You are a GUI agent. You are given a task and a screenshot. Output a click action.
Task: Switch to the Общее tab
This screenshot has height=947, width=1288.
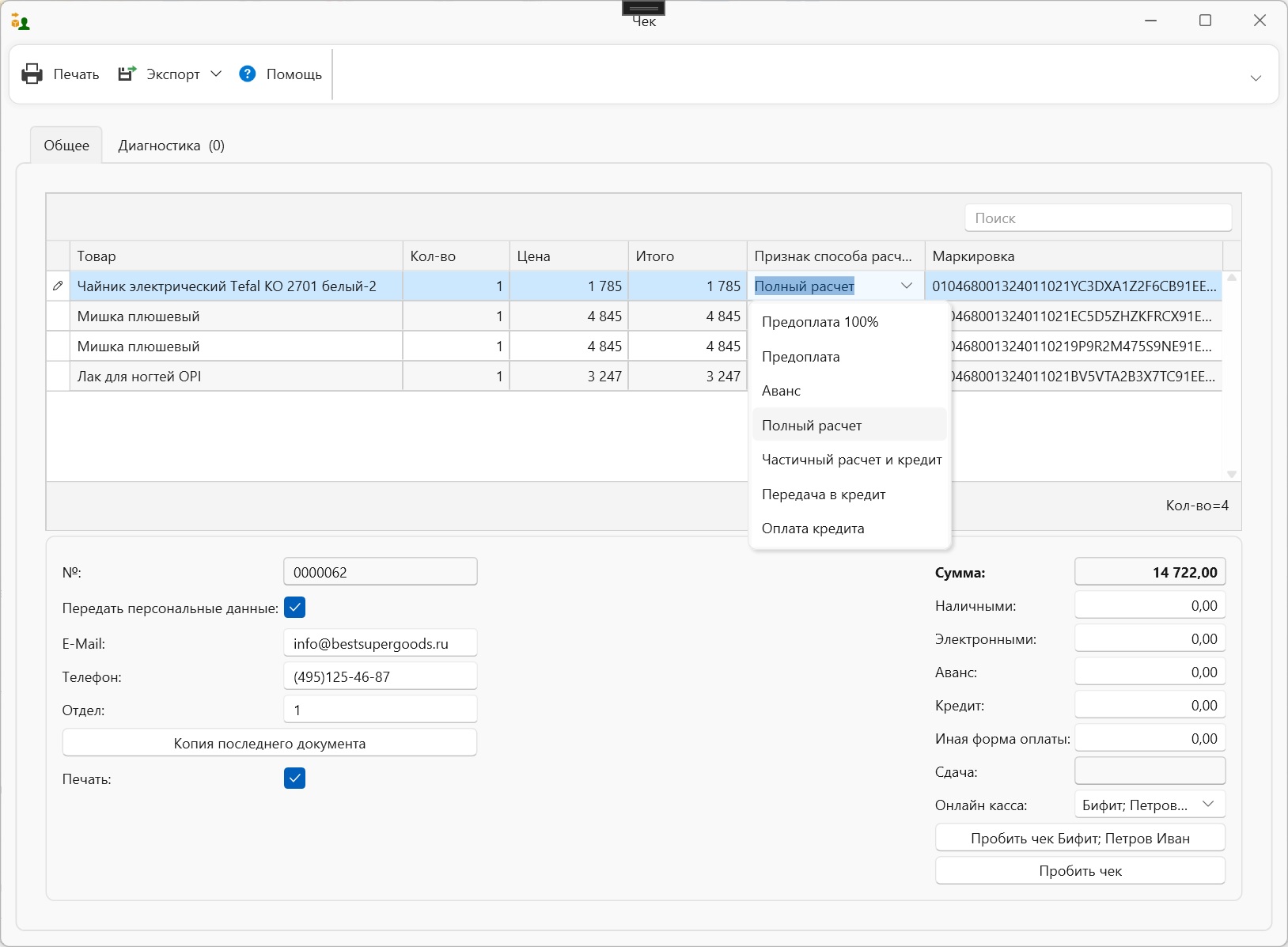(66, 145)
